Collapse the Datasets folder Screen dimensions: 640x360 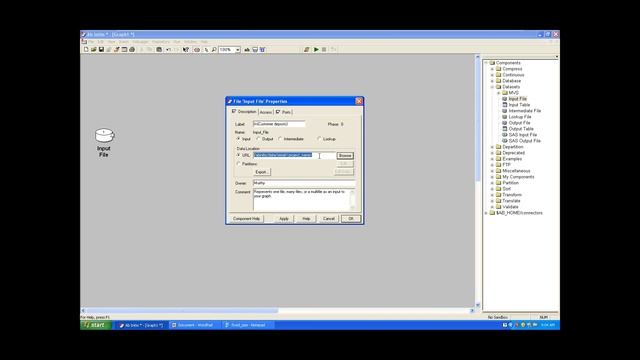point(492,87)
